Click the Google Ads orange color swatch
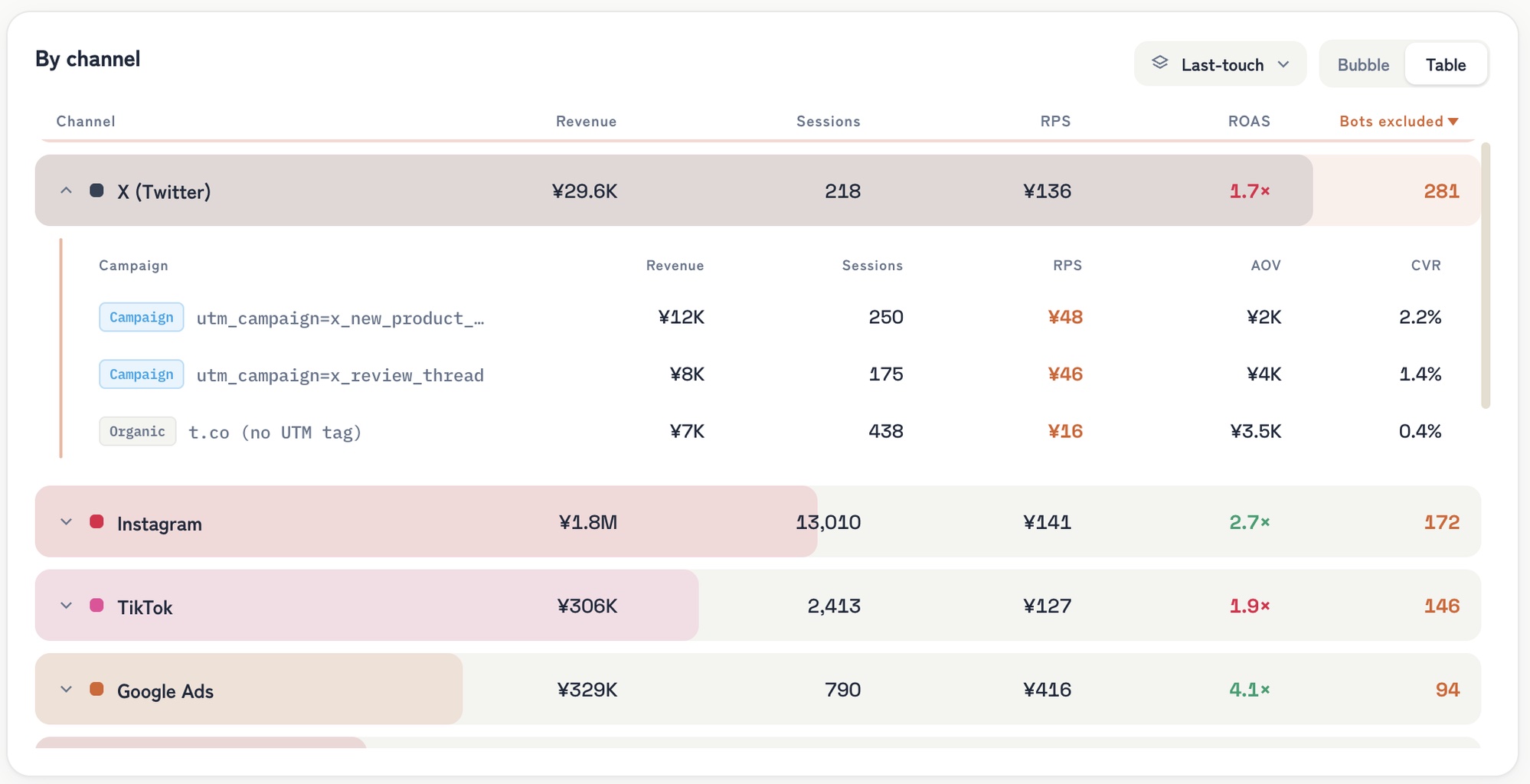 pos(96,688)
